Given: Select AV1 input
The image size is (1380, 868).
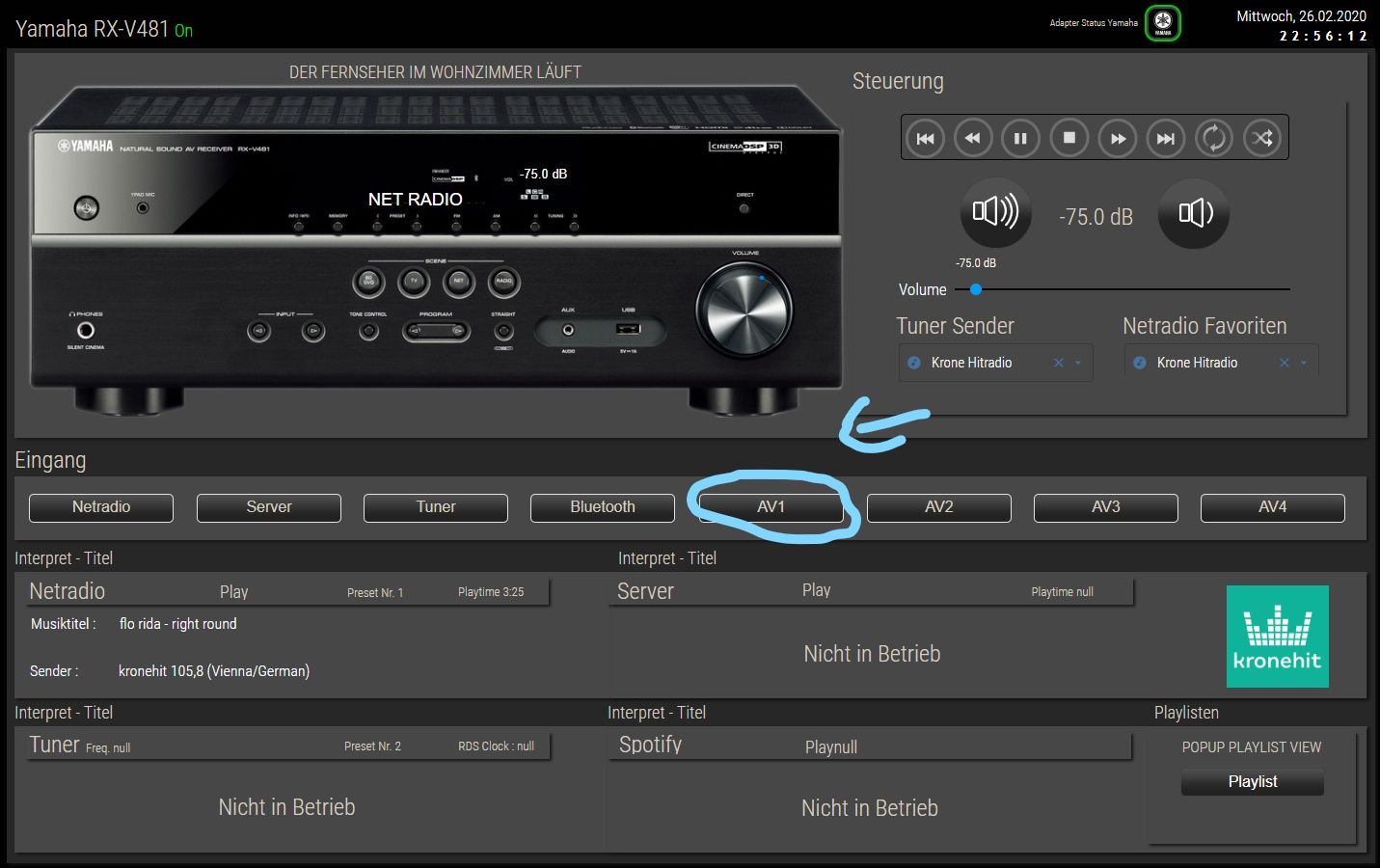Looking at the screenshot, I should (x=771, y=507).
